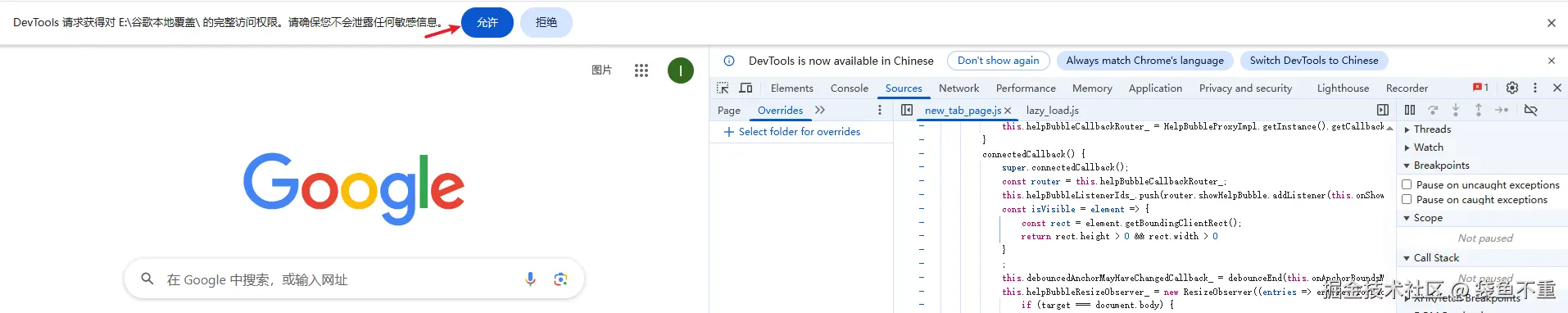Open the Application tab
This screenshot has width=1568, height=313.
(x=1155, y=88)
